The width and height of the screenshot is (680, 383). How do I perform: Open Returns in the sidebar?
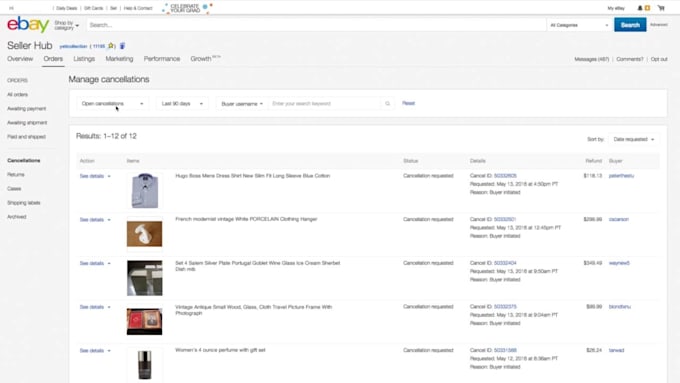16,174
